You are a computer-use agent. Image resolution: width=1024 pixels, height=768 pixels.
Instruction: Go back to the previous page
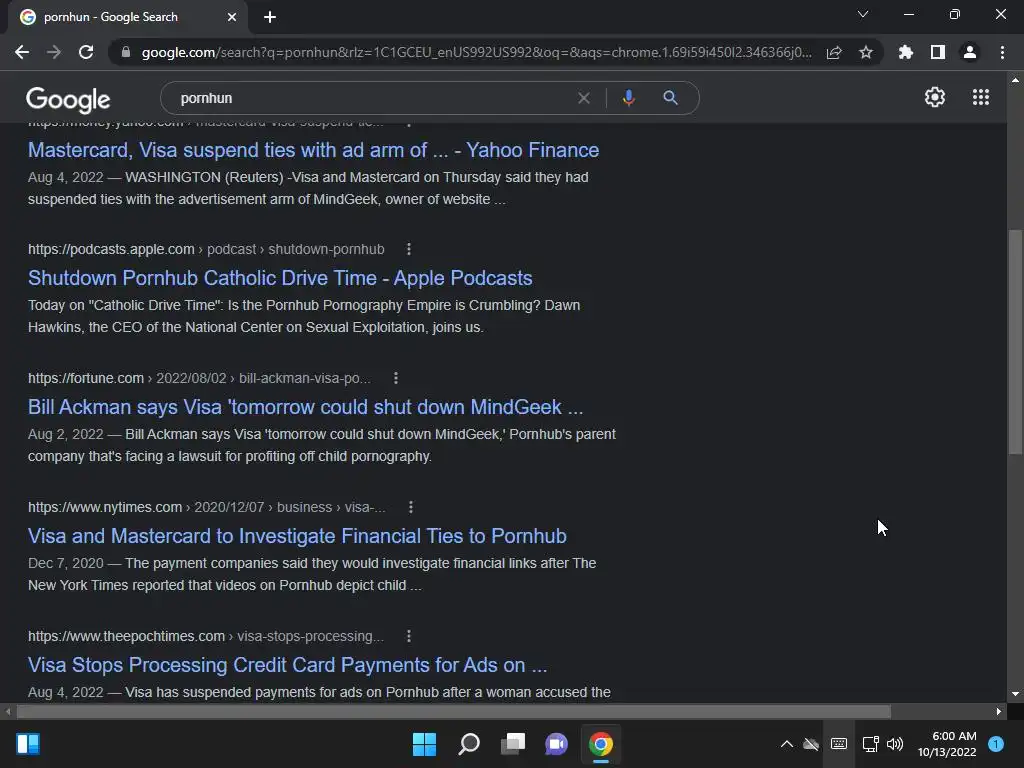point(22,52)
